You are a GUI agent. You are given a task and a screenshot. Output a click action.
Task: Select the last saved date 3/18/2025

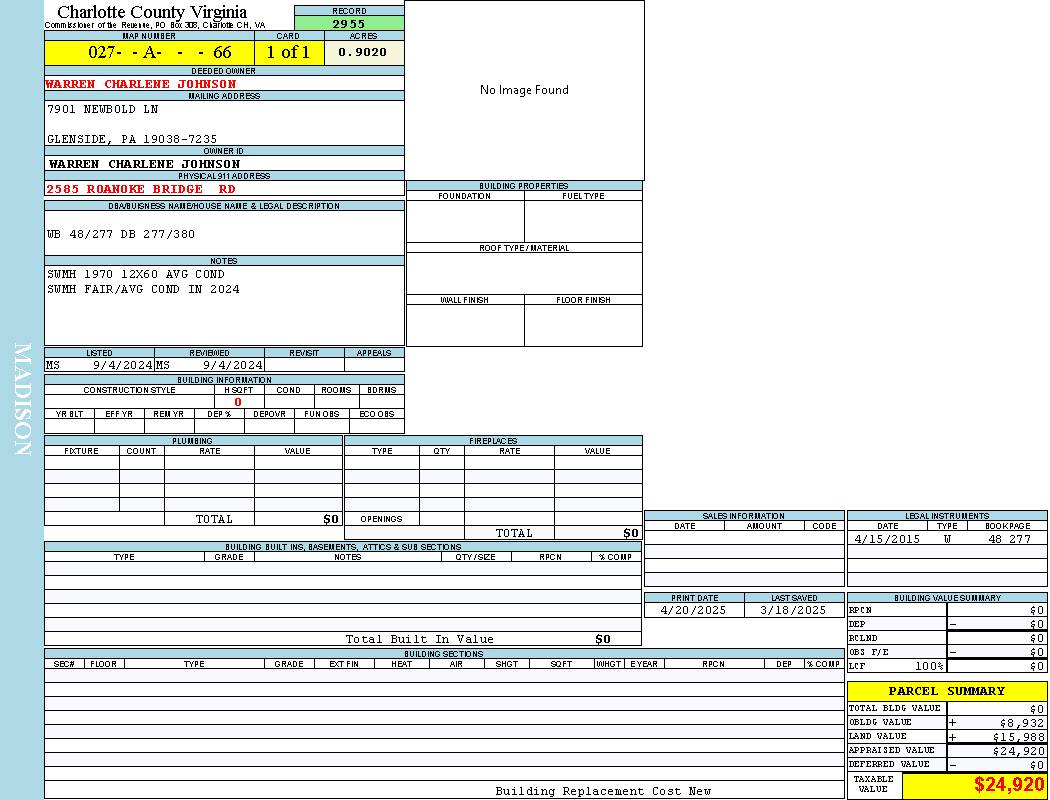[x=793, y=610]
